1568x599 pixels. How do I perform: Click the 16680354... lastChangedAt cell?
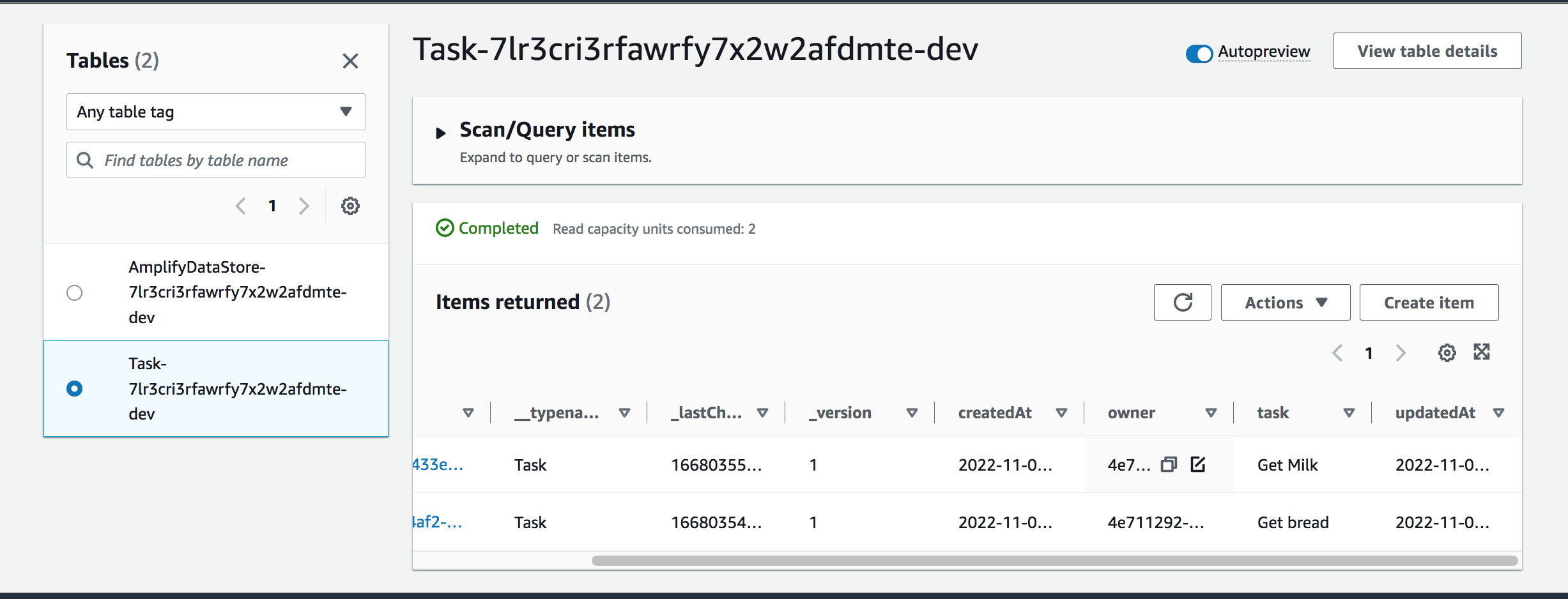click(716, 522)
